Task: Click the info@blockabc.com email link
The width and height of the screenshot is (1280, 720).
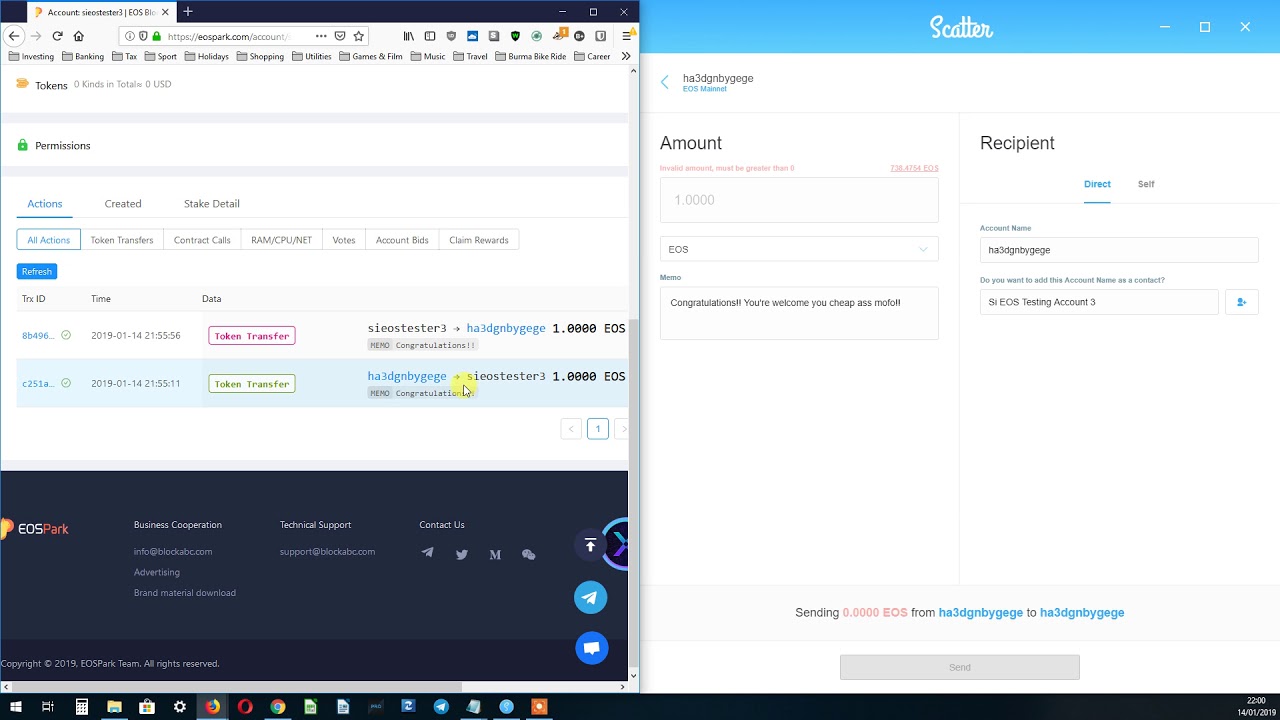Action: point(173,552)
